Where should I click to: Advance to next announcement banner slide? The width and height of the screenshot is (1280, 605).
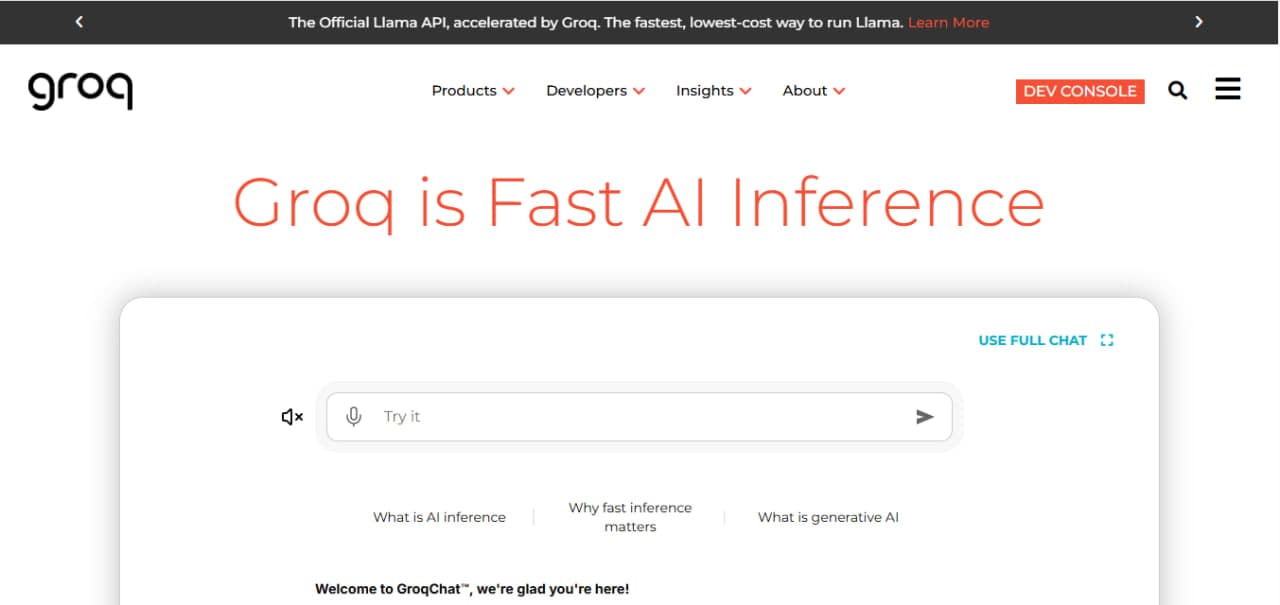[x=1199, y=22]
